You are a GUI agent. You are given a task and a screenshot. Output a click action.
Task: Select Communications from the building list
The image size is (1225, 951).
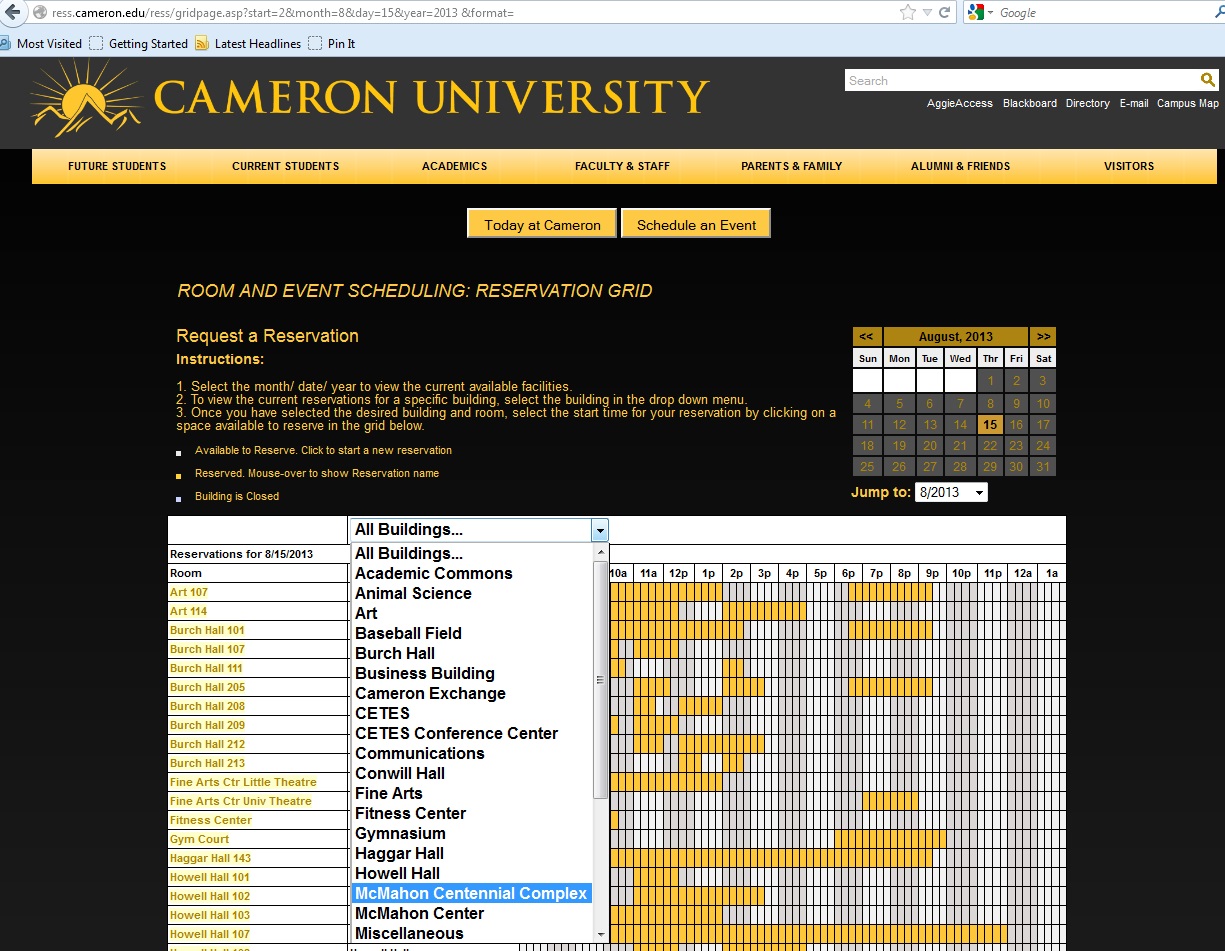tap(471, 753)
